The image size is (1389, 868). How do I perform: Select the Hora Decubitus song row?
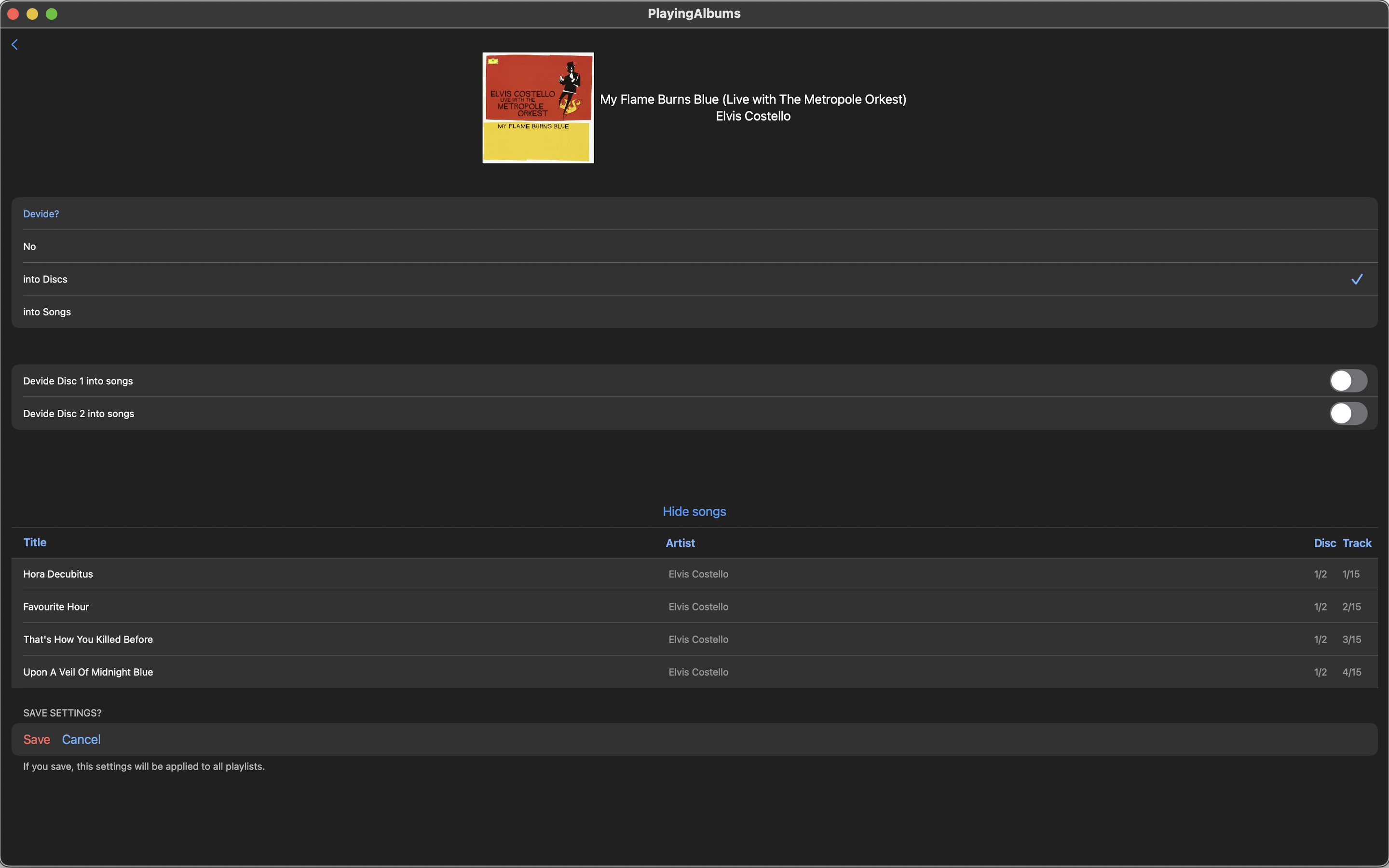coord(58,574)
